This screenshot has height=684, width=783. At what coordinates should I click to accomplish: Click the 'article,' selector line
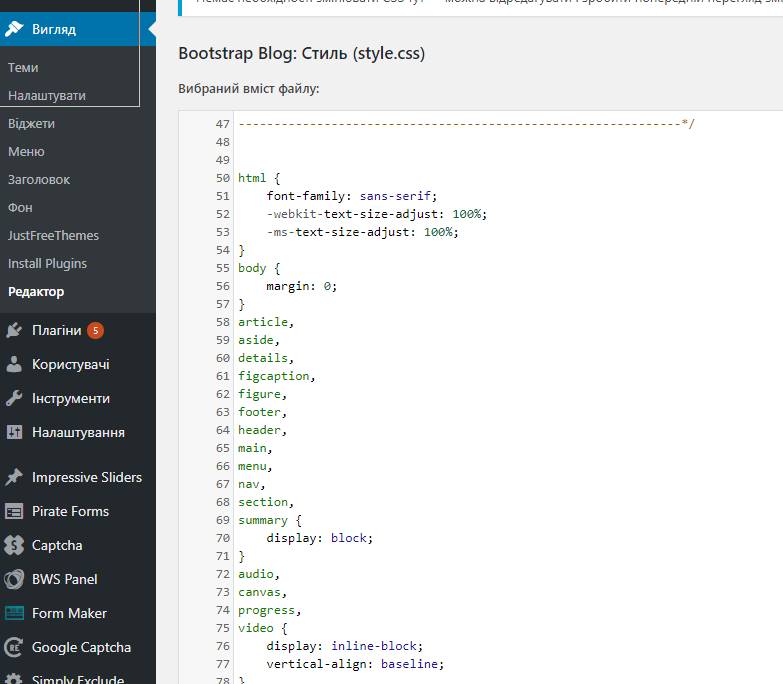(x=266, y=322)
